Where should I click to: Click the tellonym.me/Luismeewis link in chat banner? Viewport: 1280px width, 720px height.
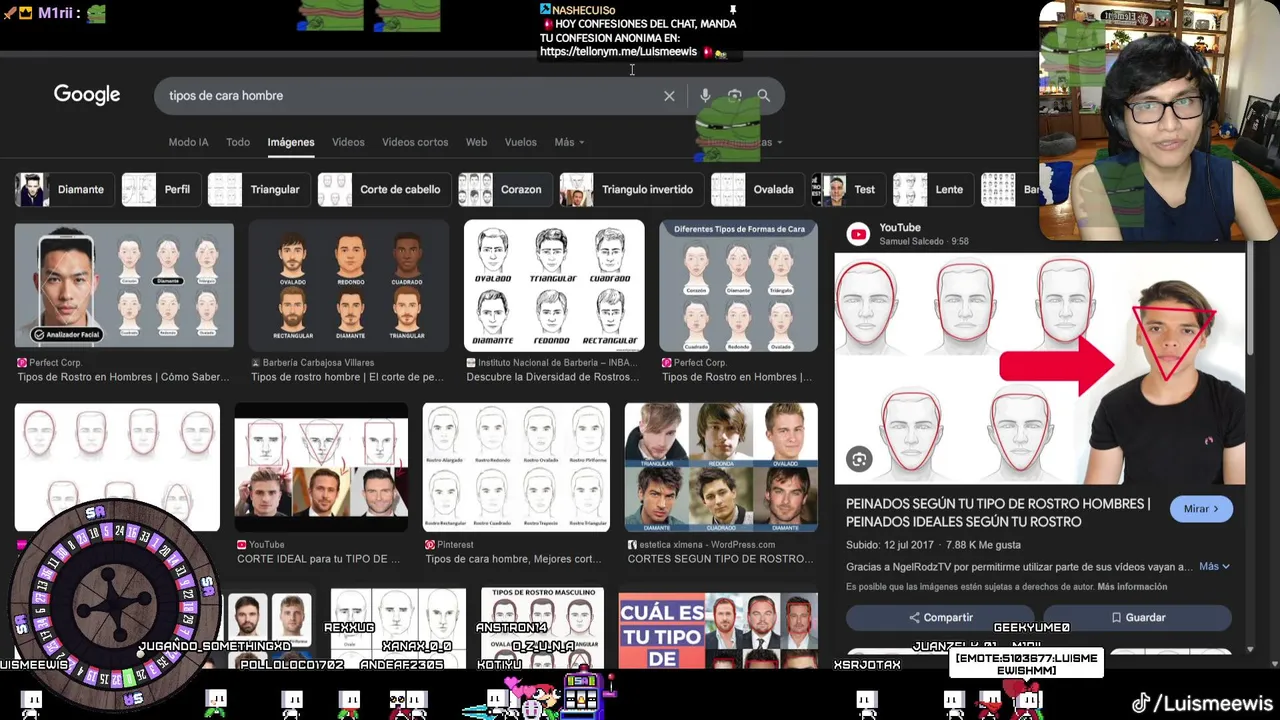(618, 52)
